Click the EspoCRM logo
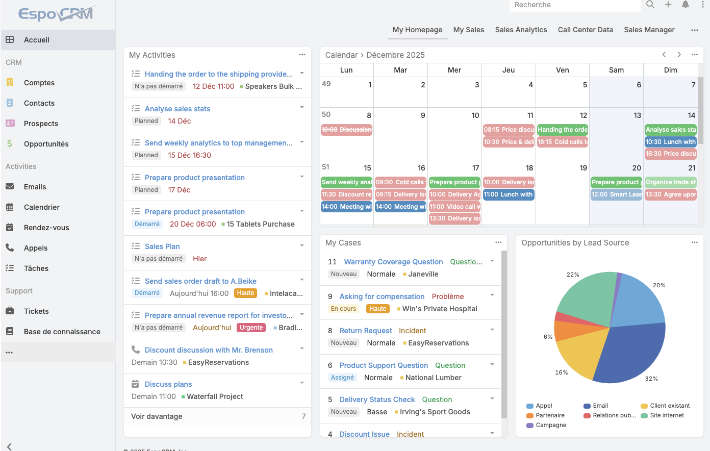Viewport: 710px width, 451px height. tap(56, 14)
